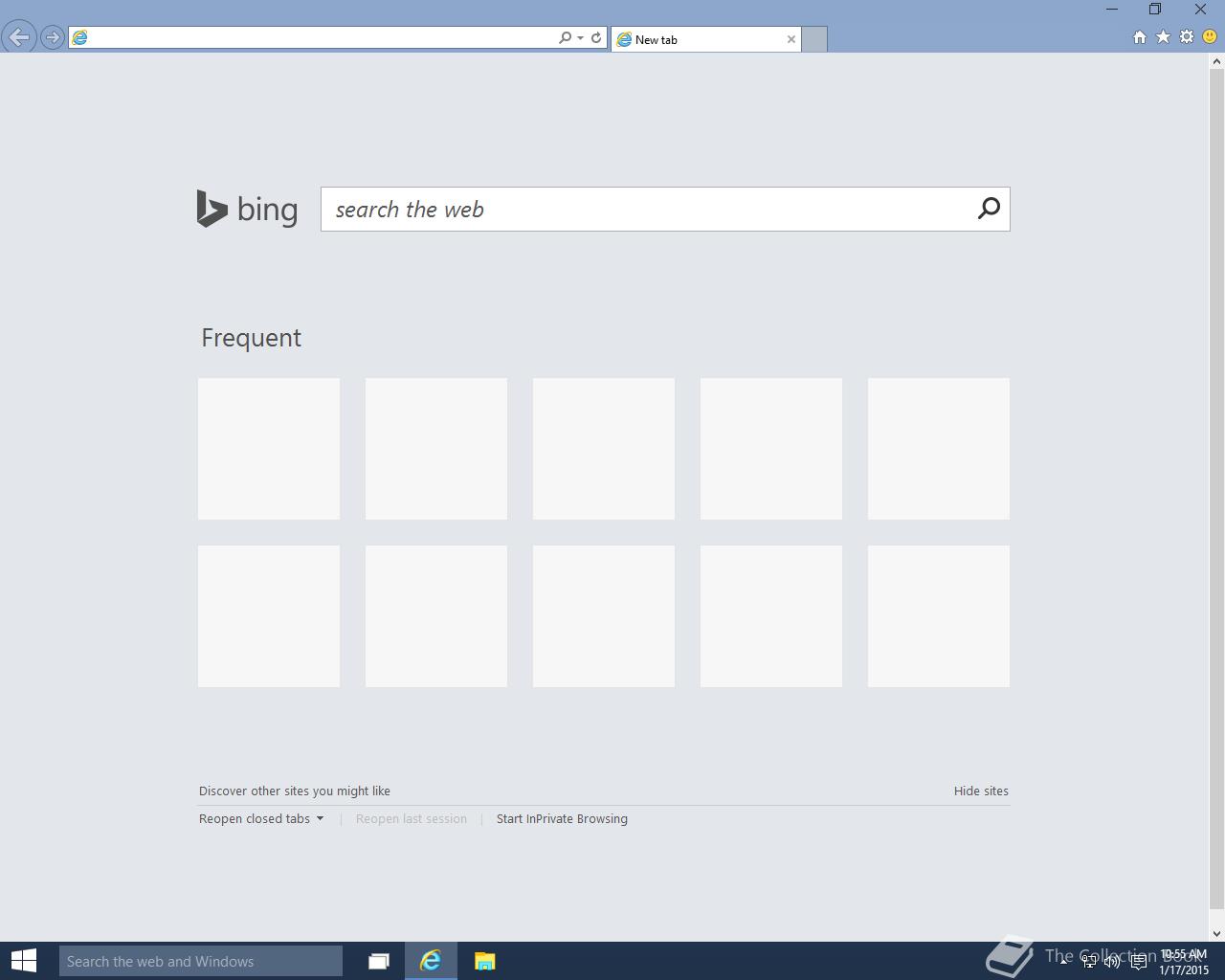
Task: Go to Home page icon
Action: coord(1139,36)
